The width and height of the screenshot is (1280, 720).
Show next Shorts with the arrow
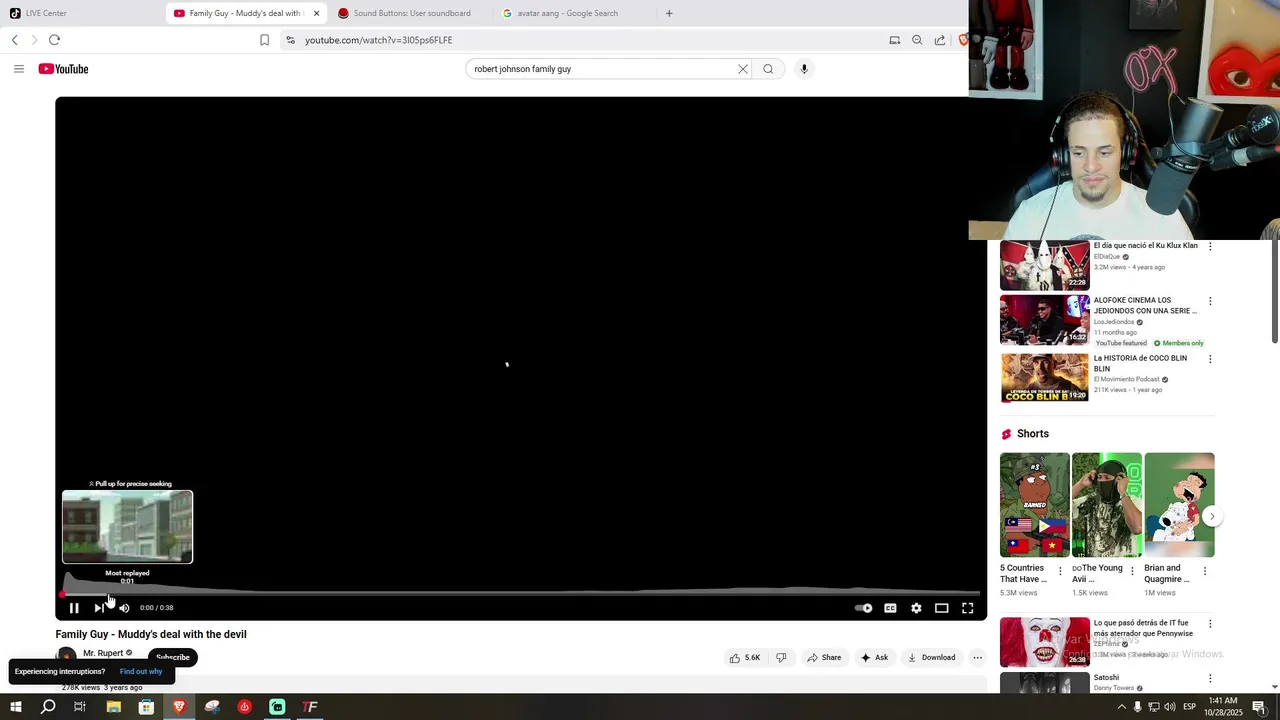1212,517
